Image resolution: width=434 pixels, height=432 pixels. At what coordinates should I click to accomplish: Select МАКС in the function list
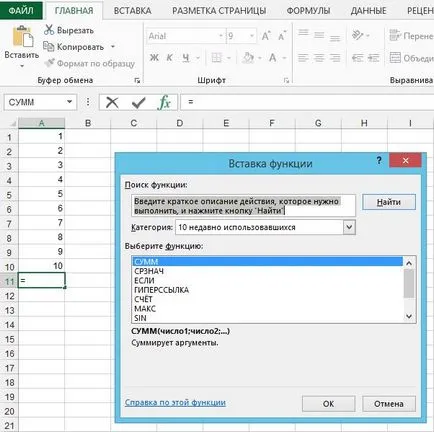[268, 308]
